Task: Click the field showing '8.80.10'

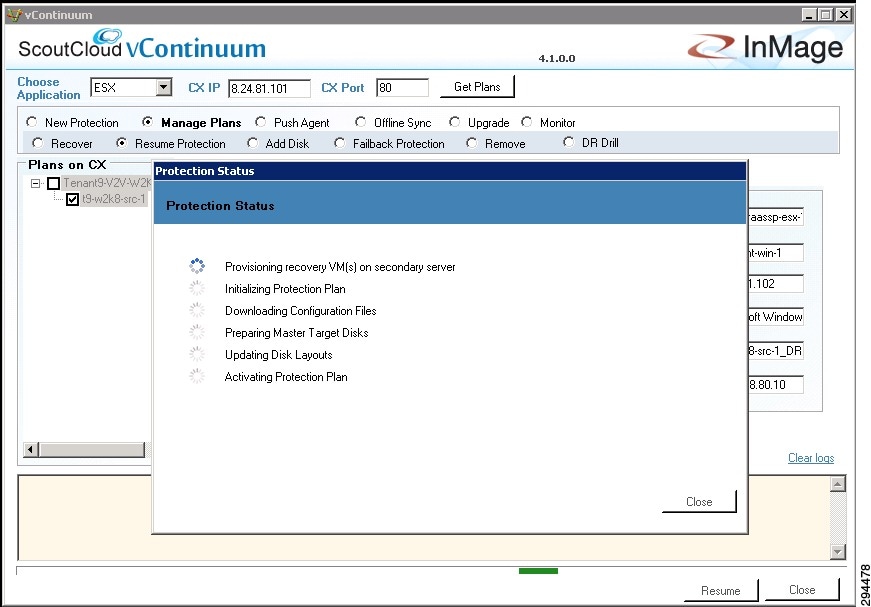Action: point(775,384)
